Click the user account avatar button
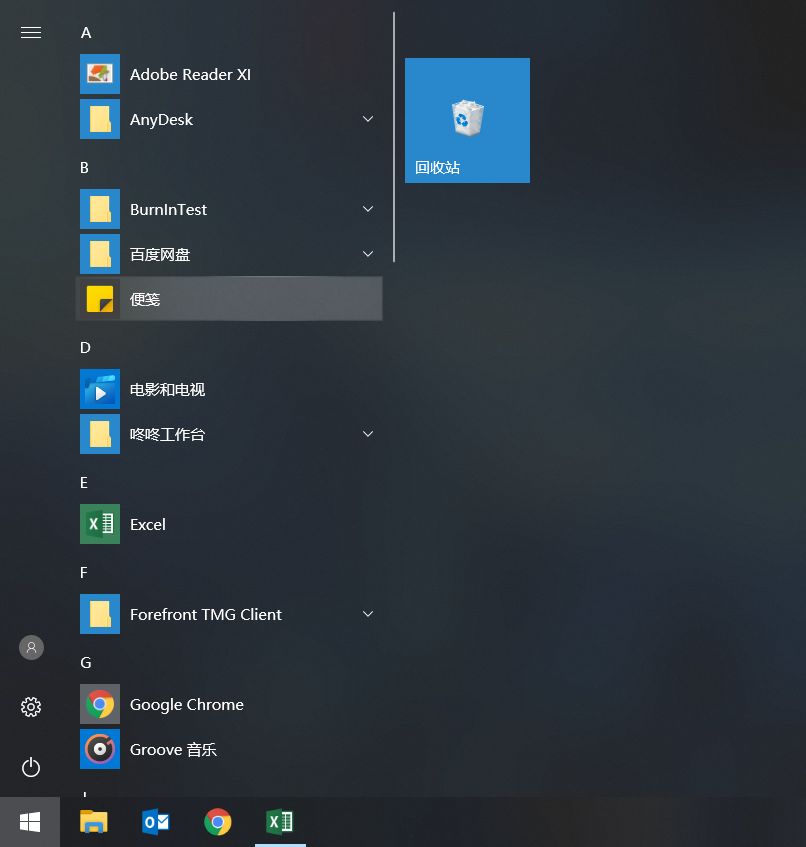This screenshot has height=847, width=806. [x=31, y=647]
